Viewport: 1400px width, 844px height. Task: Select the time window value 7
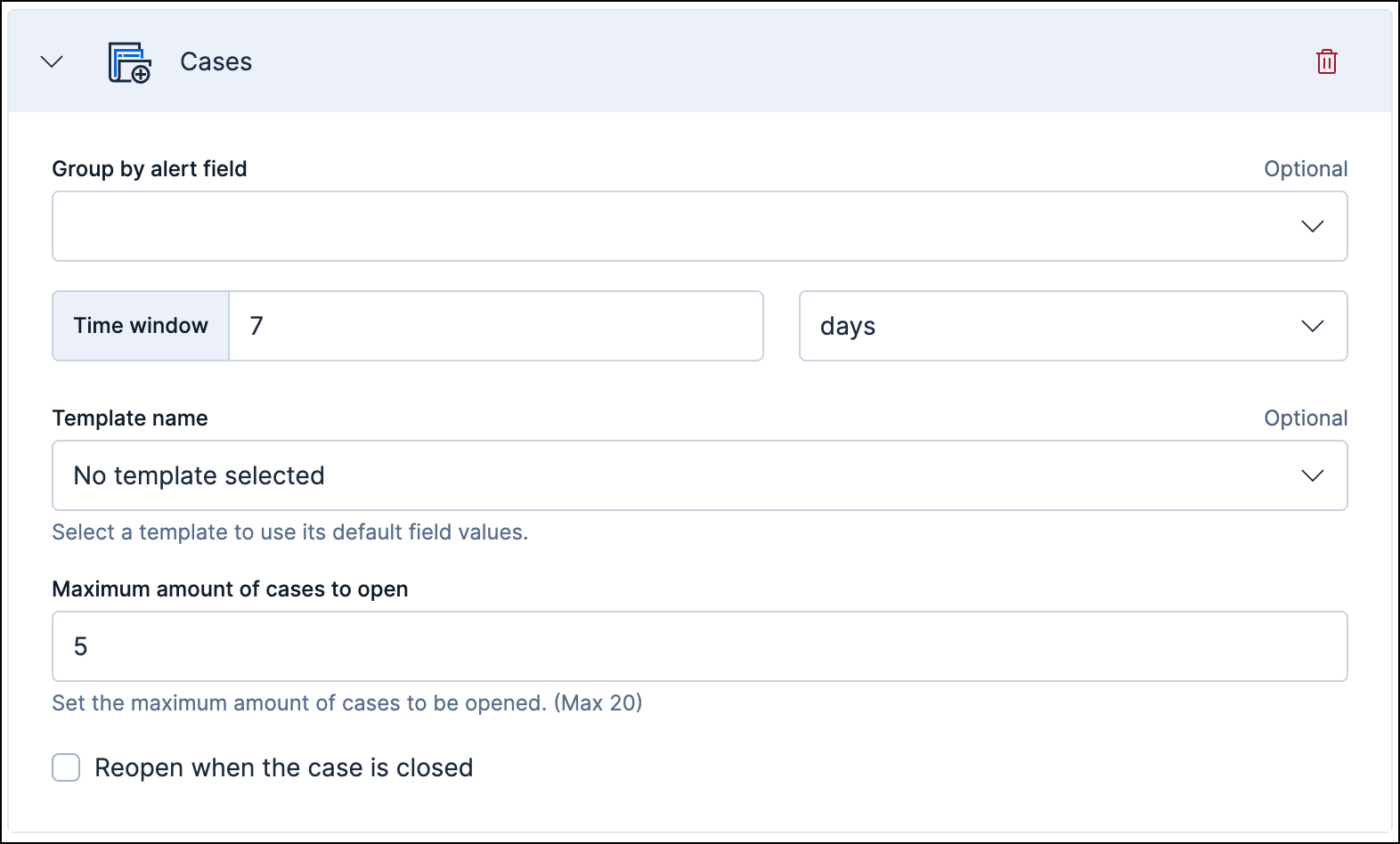coord(496,326)
